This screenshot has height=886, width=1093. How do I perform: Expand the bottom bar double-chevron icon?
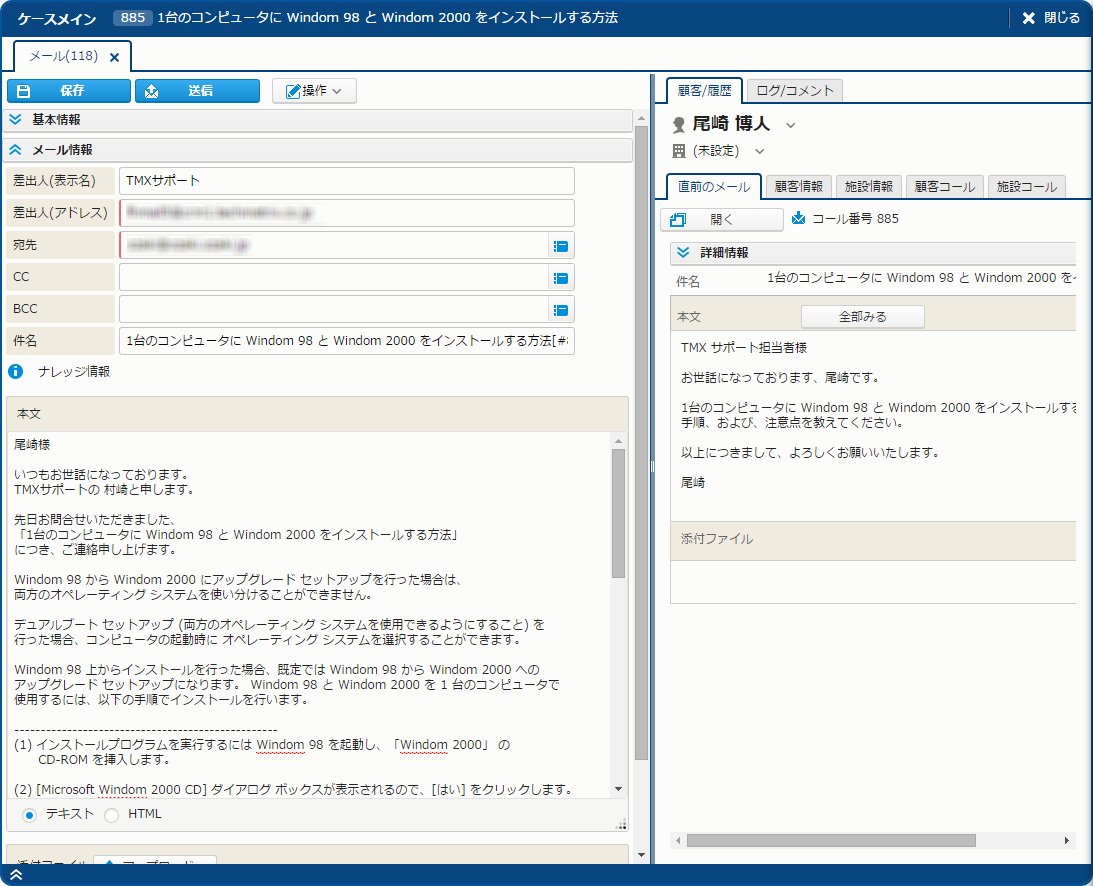coord(16,875)
